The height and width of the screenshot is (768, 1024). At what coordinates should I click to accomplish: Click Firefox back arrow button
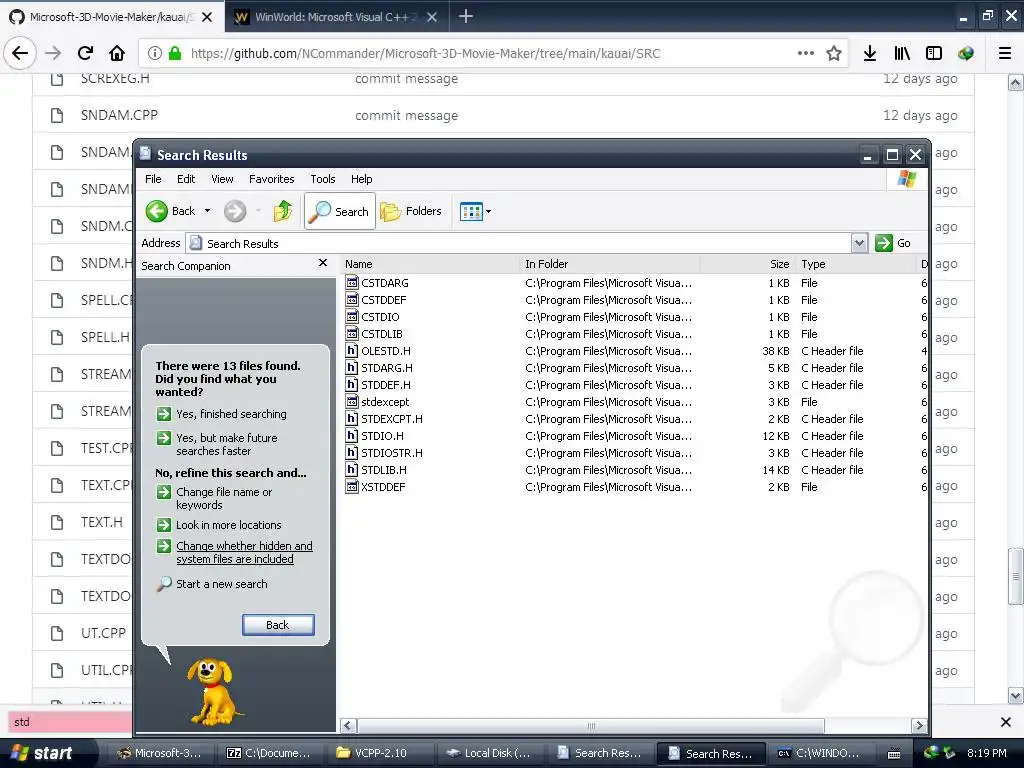coord(20,53)
